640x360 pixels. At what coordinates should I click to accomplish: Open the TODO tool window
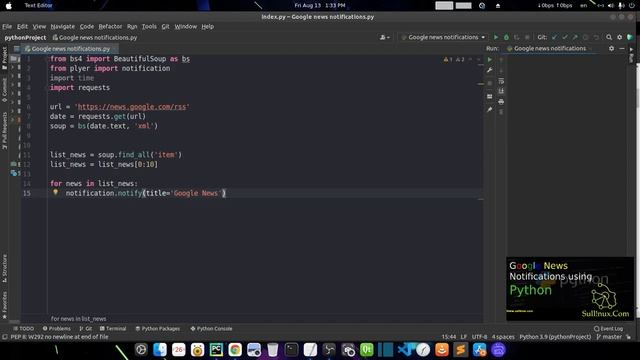pyautogui.click(x=24, y=329)
